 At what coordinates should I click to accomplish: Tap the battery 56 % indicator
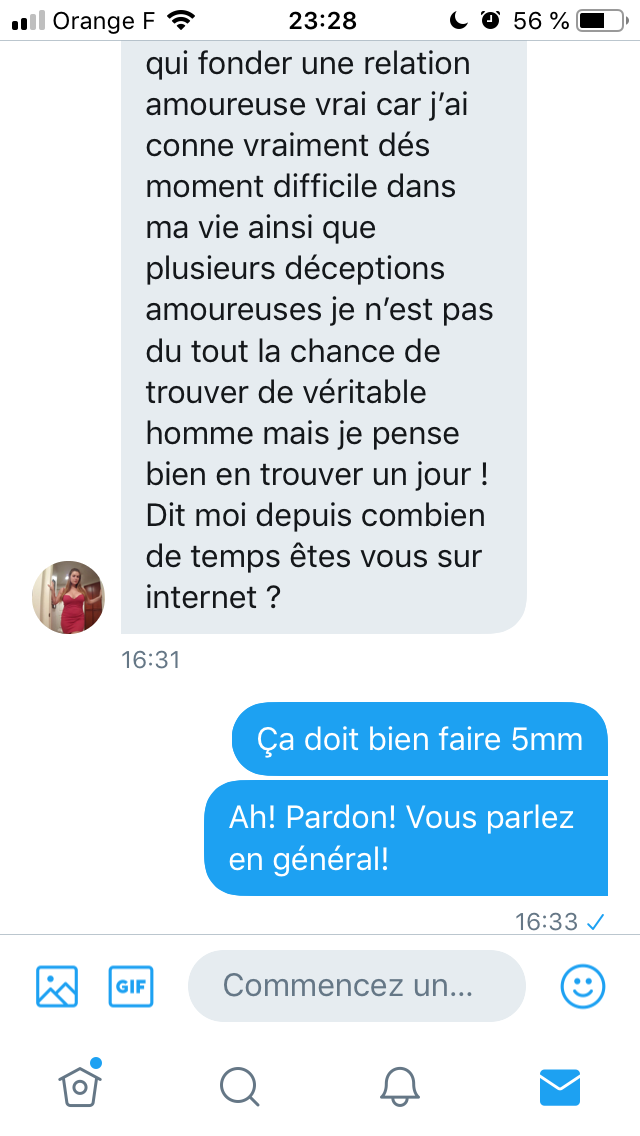570,20
